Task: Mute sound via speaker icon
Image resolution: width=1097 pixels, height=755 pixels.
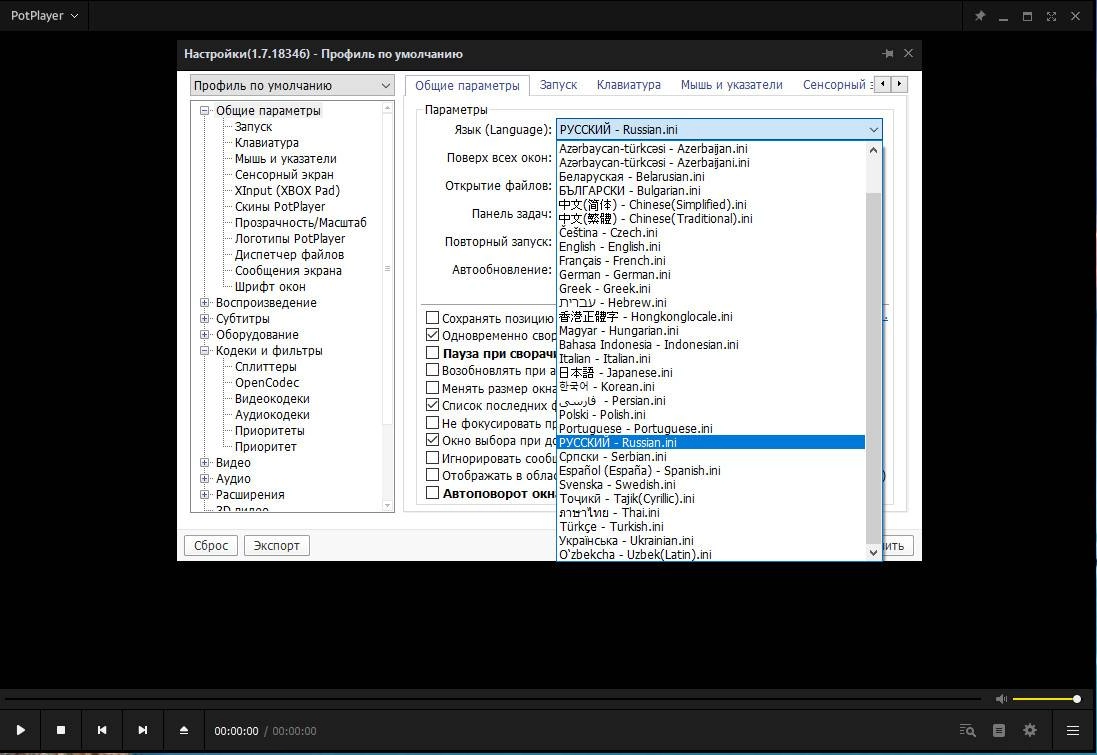Action: [1001, 698]
